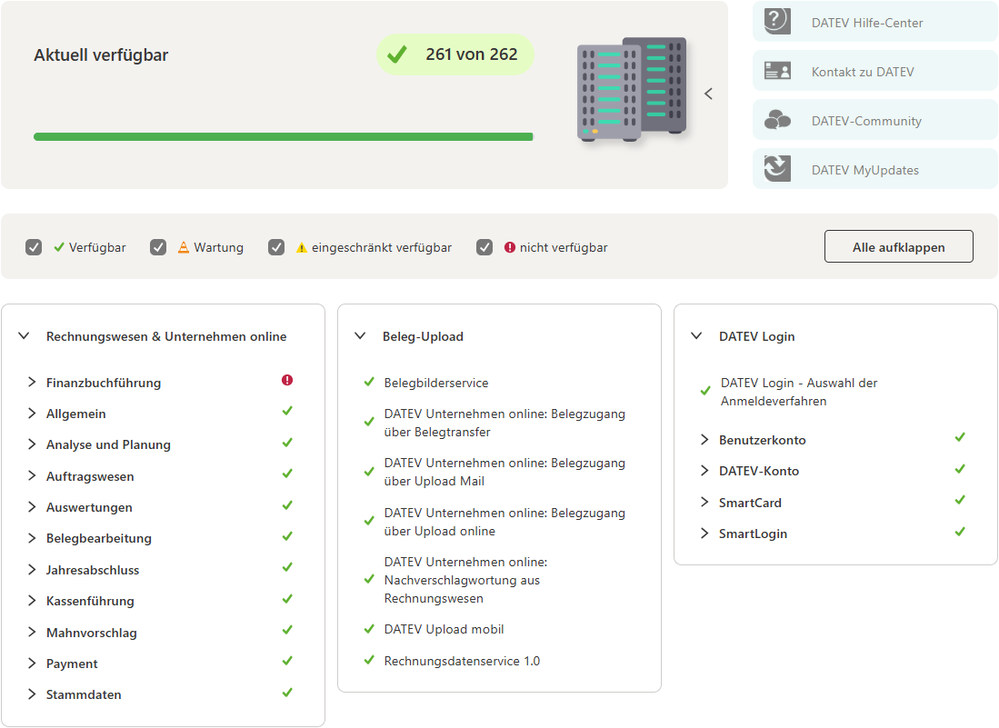Screen dimensions: 999x728
Task: Uncheck the nicht verfügbar filter checkbox
Action: tap(484, 247)
